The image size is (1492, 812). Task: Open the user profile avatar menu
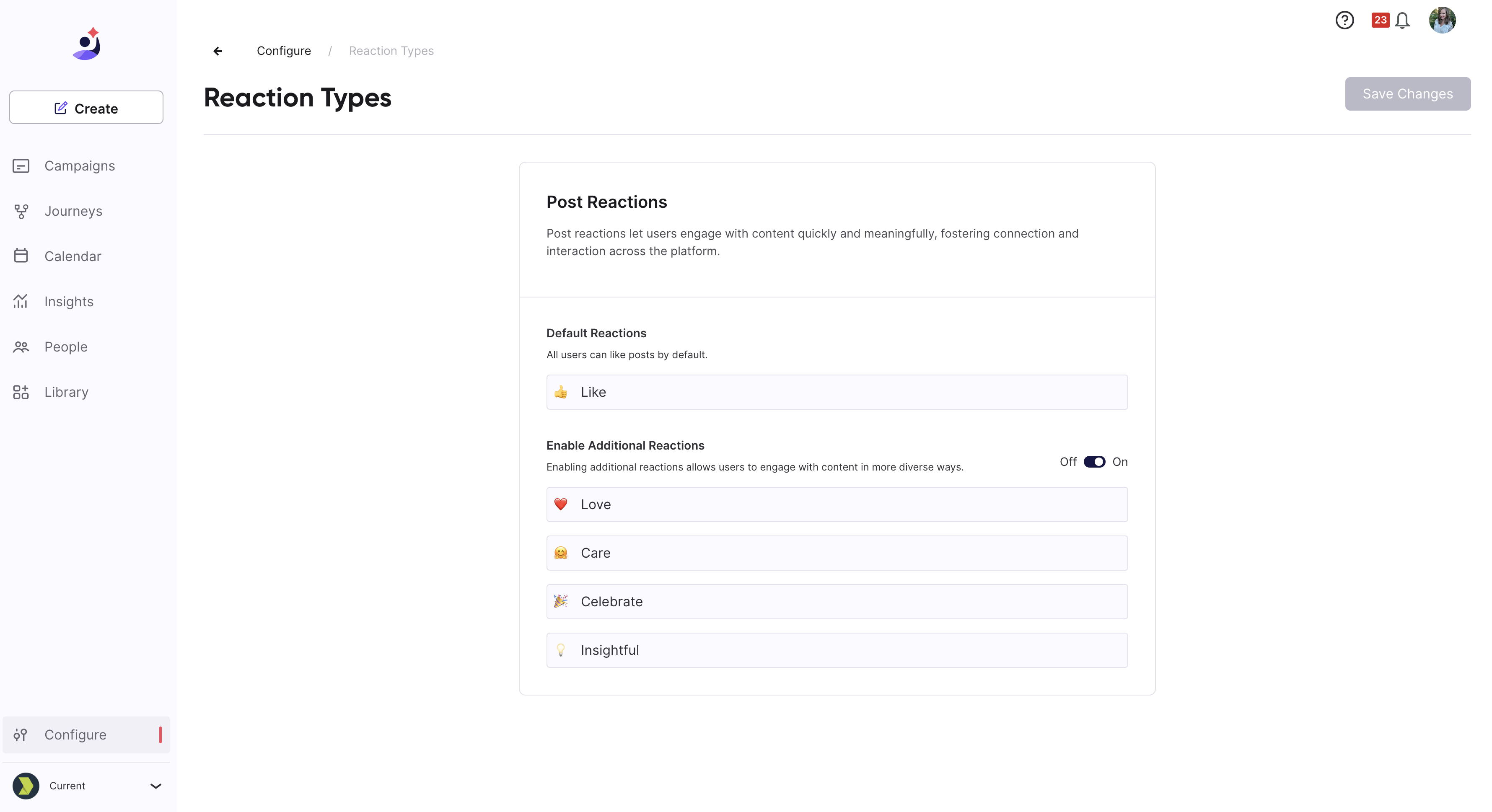point(1442,20)
